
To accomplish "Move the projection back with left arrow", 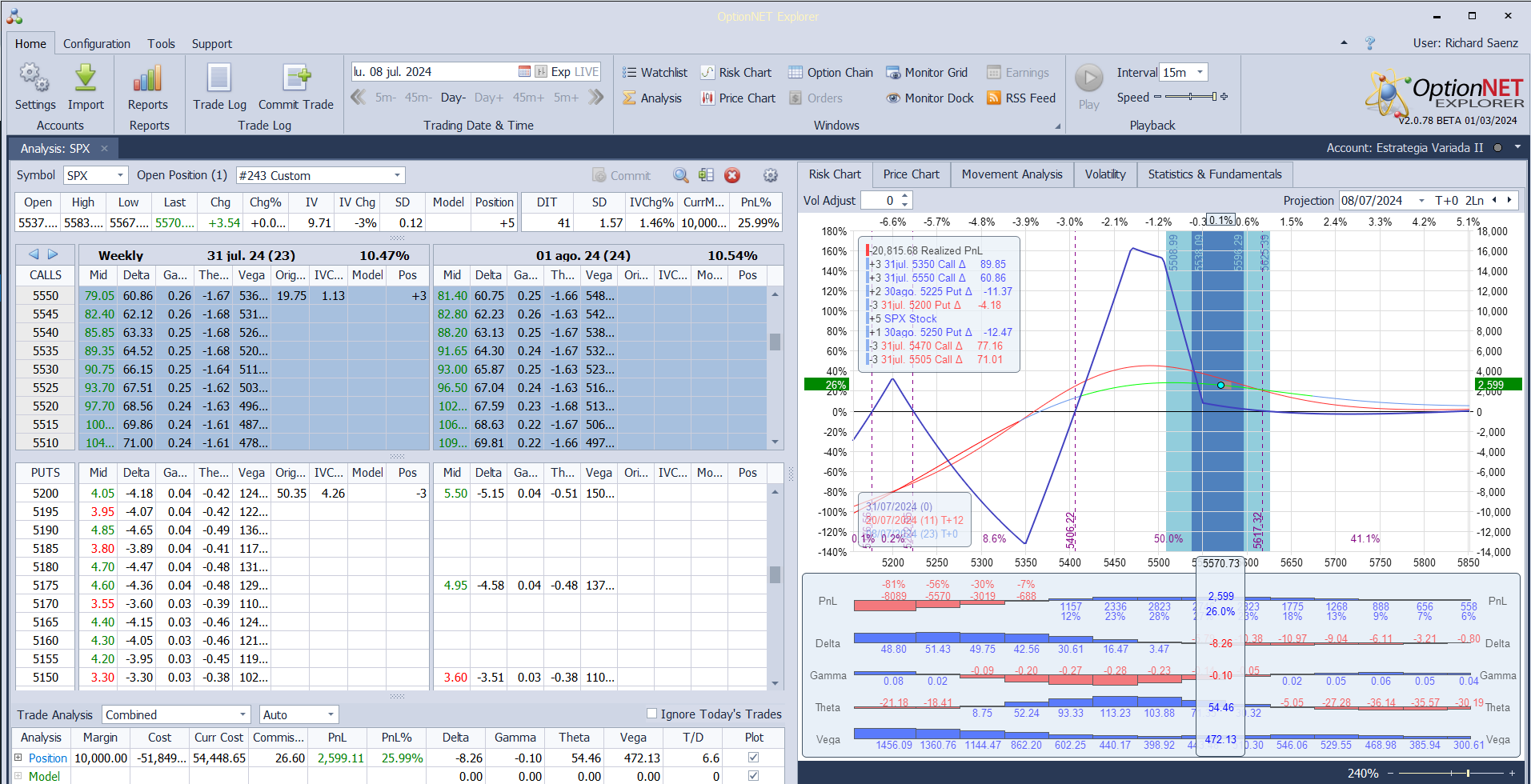I will click(1494, 201).
